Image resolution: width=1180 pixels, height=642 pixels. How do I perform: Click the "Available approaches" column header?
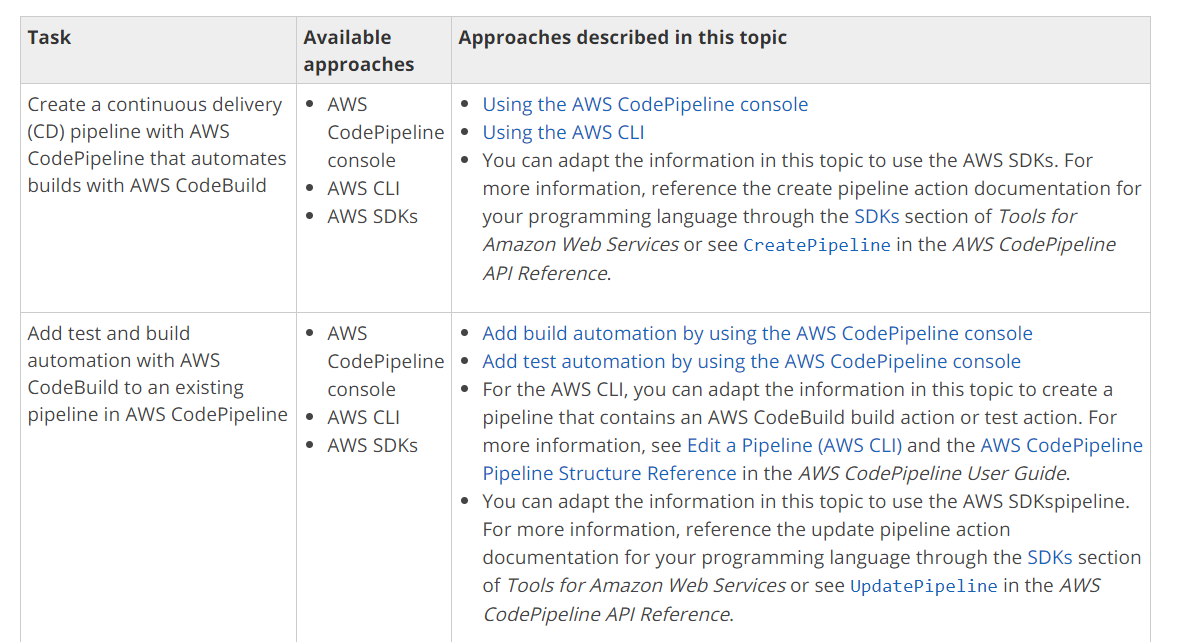point(358,51)
